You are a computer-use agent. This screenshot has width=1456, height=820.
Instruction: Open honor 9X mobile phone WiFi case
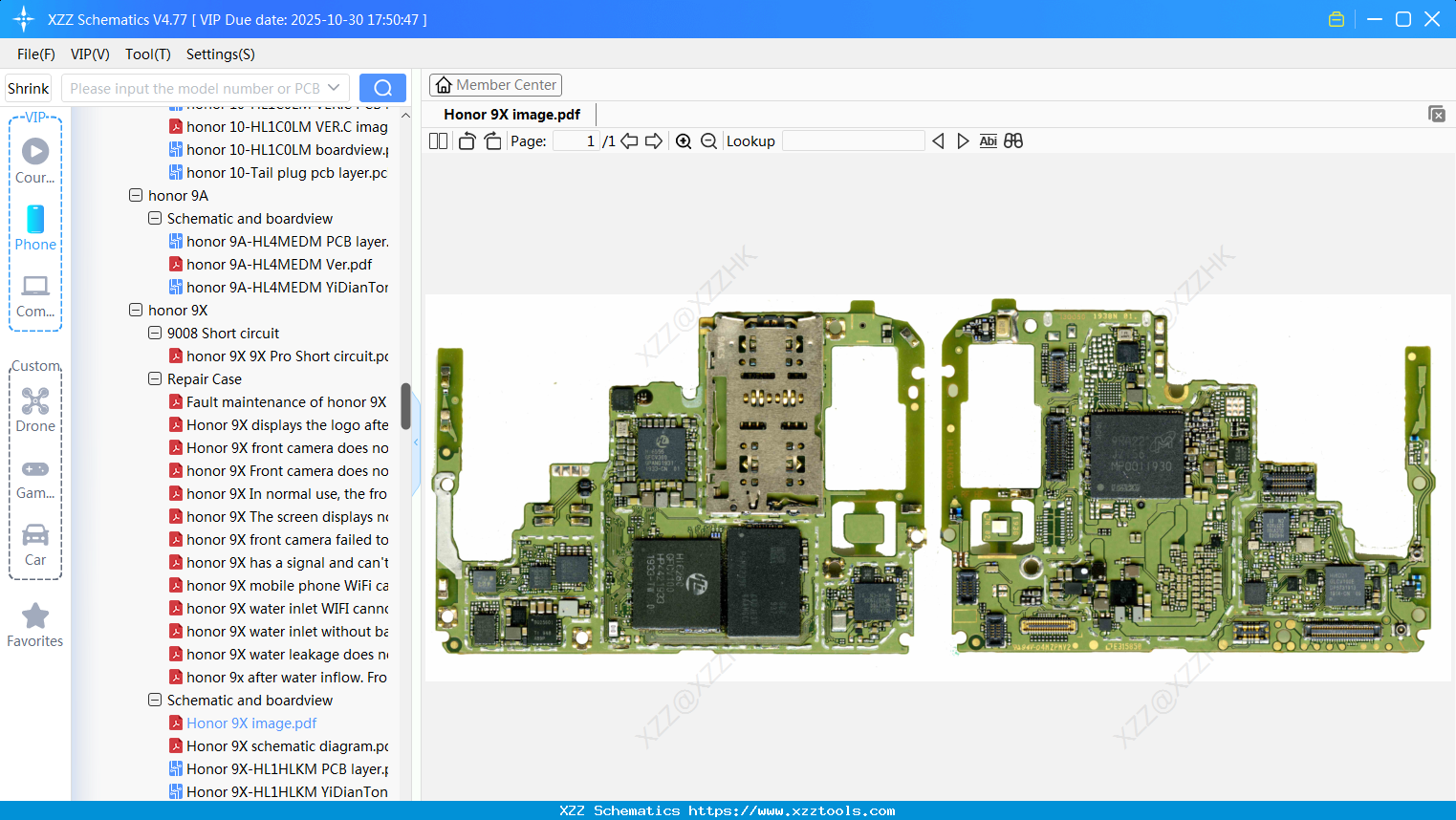pyautogui.click(x=278, y=586)
